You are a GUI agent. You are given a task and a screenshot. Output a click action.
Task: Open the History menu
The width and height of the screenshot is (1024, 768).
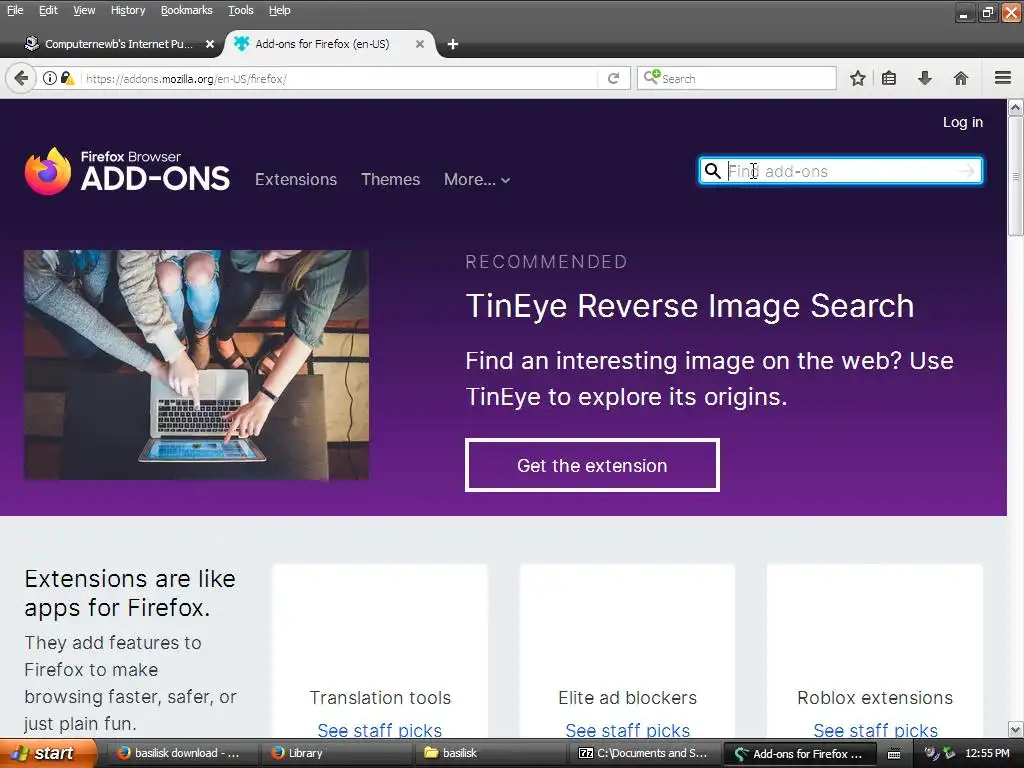click(127, 10)
